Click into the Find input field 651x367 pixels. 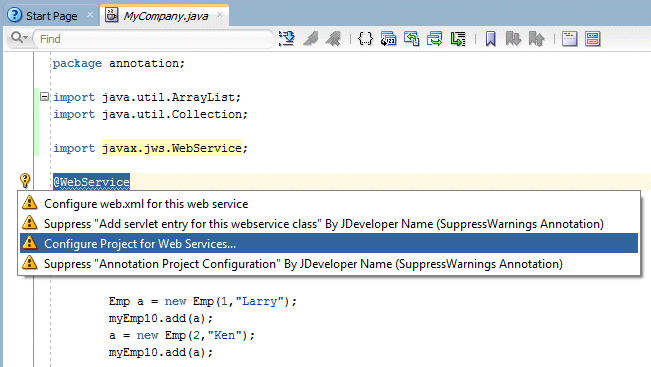(154, 39)
